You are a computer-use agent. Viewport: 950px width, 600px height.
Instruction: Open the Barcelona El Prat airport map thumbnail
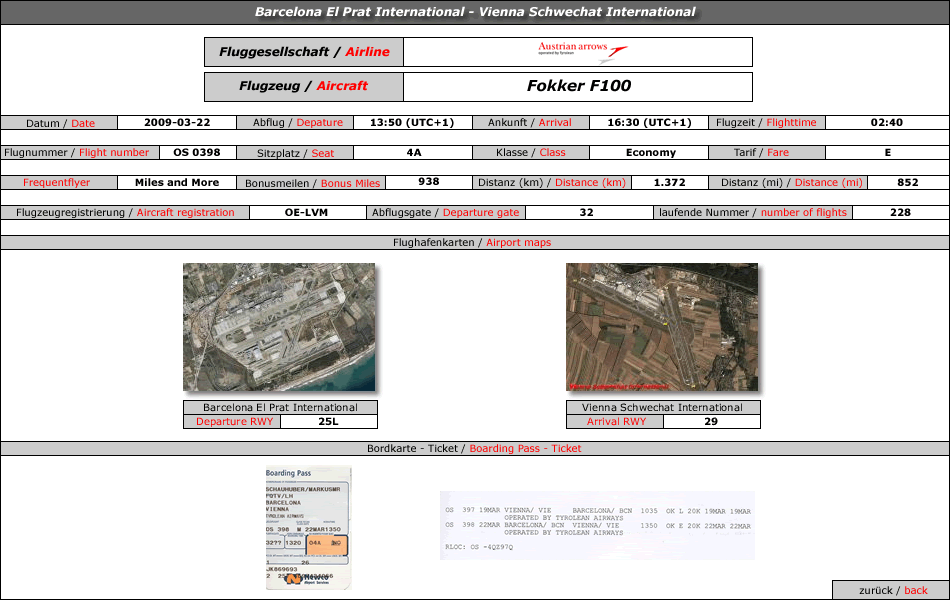point(279,327)
